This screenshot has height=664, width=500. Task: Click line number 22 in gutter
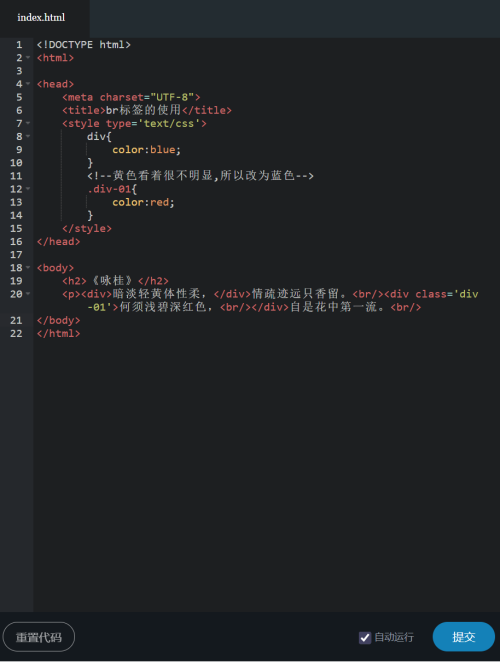[16, 333]
